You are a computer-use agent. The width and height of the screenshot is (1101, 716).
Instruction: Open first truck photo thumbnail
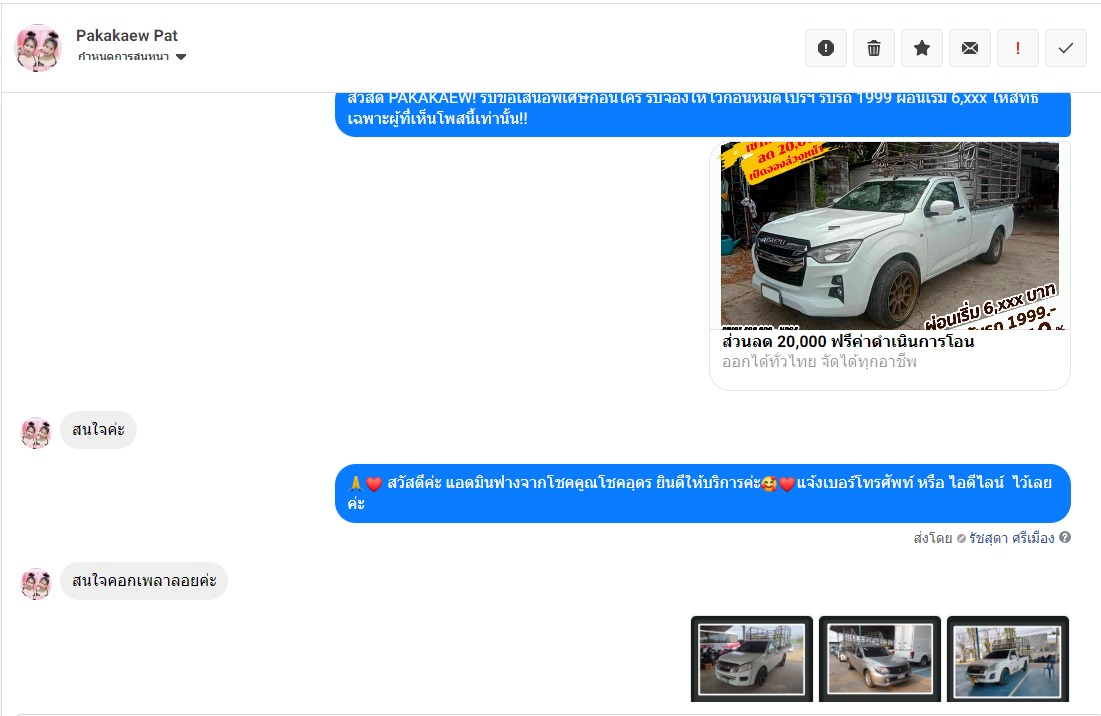click(751, 659)
